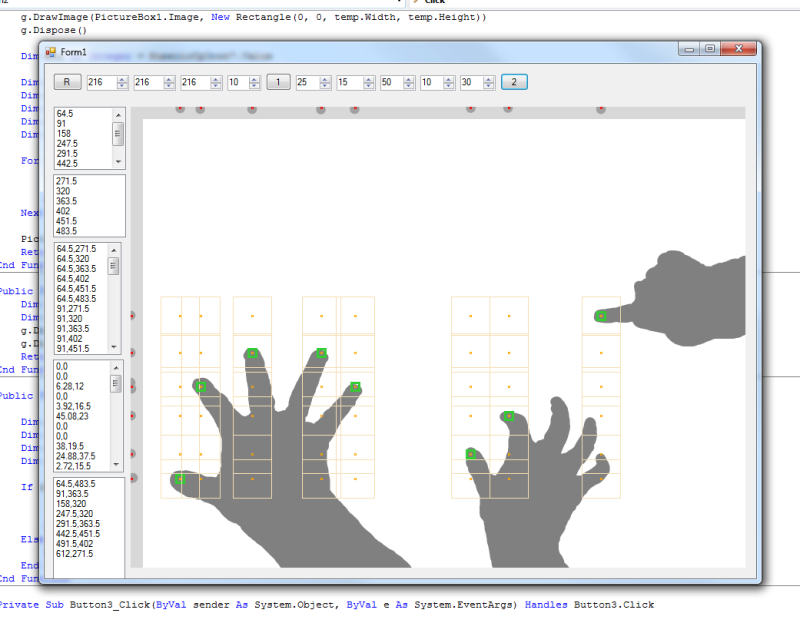Viewport: 800px width, 623px height.
Task: Click the highlighted button labeled 2
Action: 514,82
